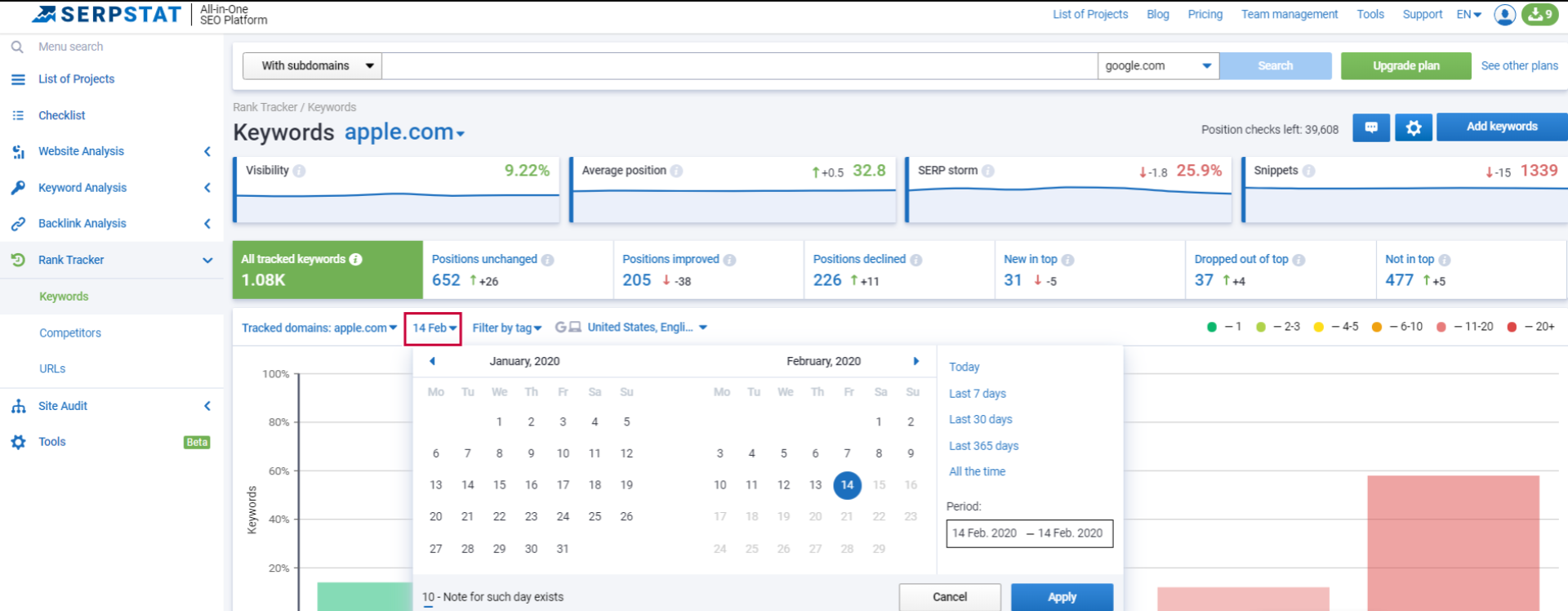This screenshot has width=1568, height=611.
Task: Expand the Site Audit chevron
Action: click(x=207, y=406)
